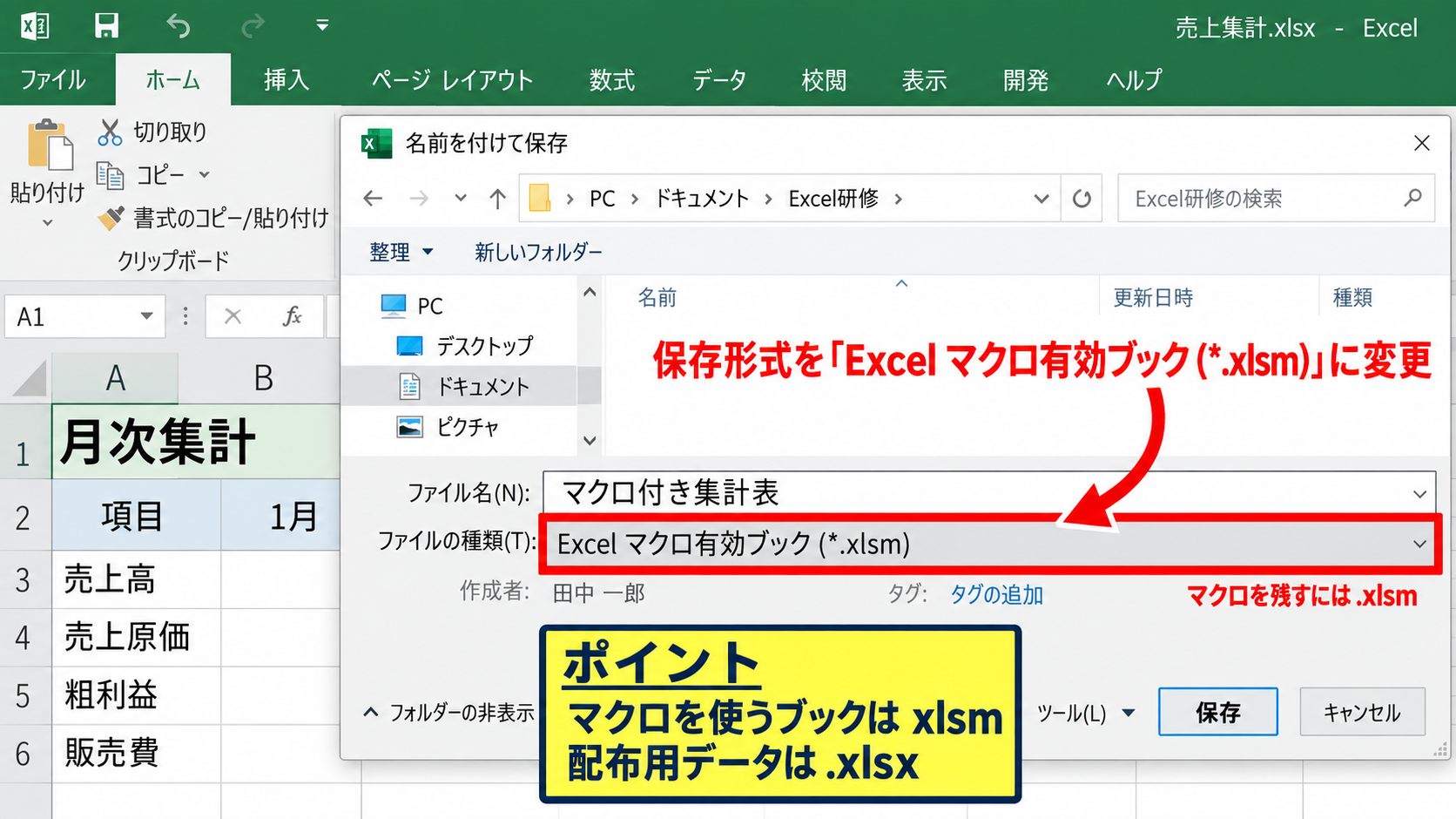Screen dimensions: 1456x819
Task: Open the Name Box dropdown arrow
Action: (x=146, y=316)
